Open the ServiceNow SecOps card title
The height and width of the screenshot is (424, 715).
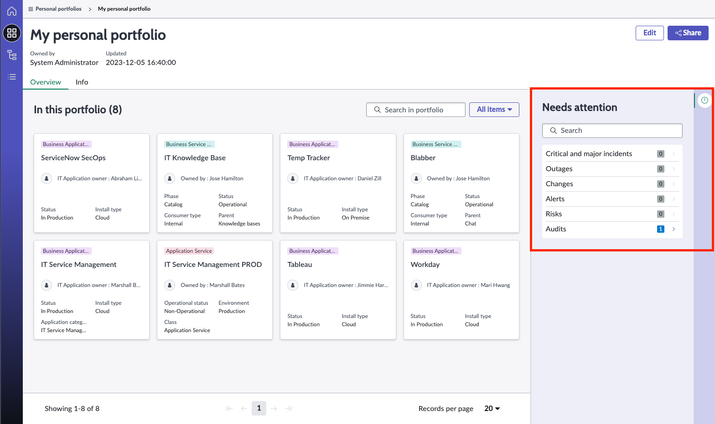pos(73,158)
